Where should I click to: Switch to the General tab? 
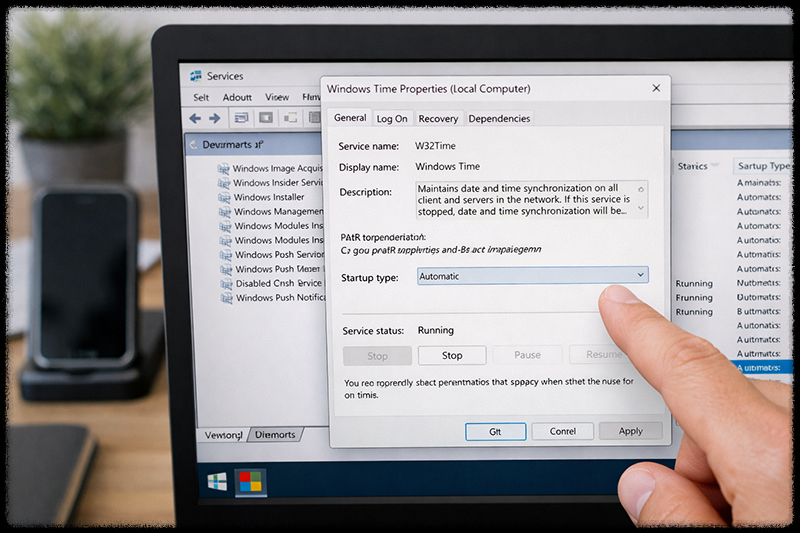coord(350,118)
